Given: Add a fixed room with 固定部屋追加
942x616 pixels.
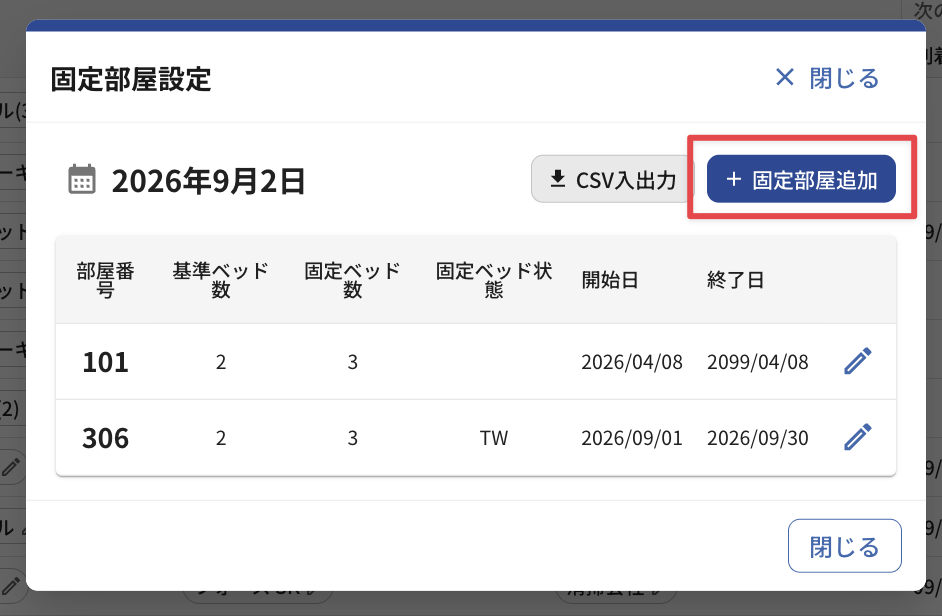Looking at the screenshot, I should click(x=801, y=179).
